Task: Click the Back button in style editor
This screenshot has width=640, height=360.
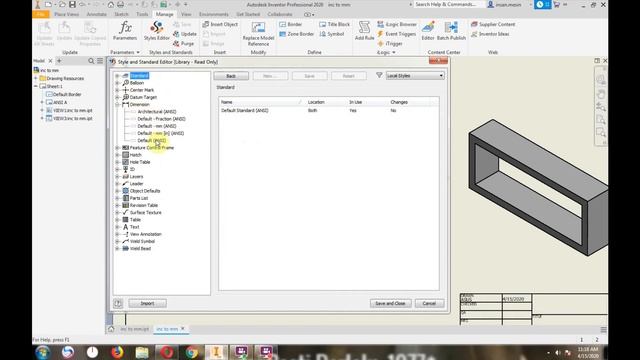Action: tap(231, 76)
